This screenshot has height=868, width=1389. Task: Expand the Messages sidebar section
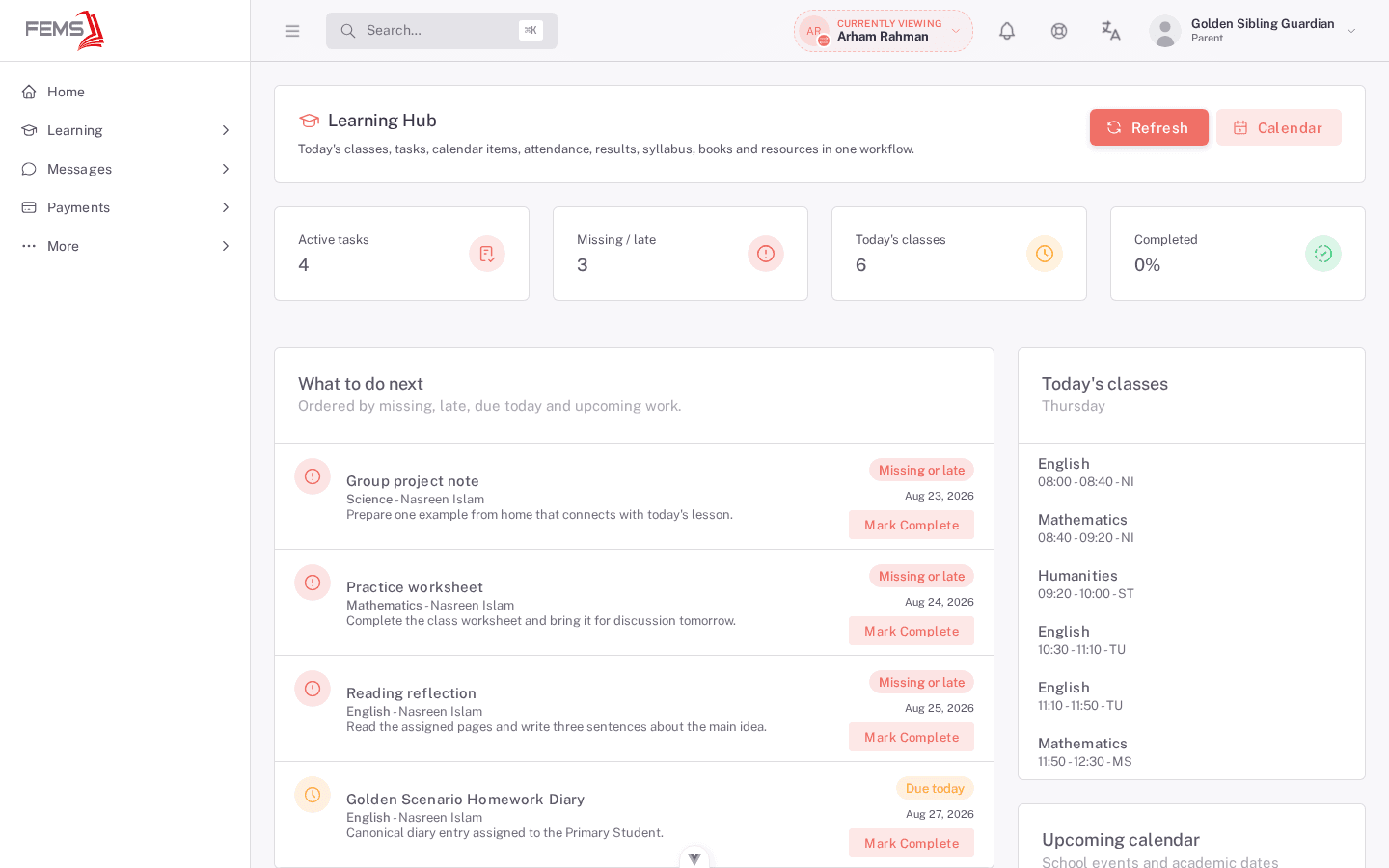(x=125, y=169)
